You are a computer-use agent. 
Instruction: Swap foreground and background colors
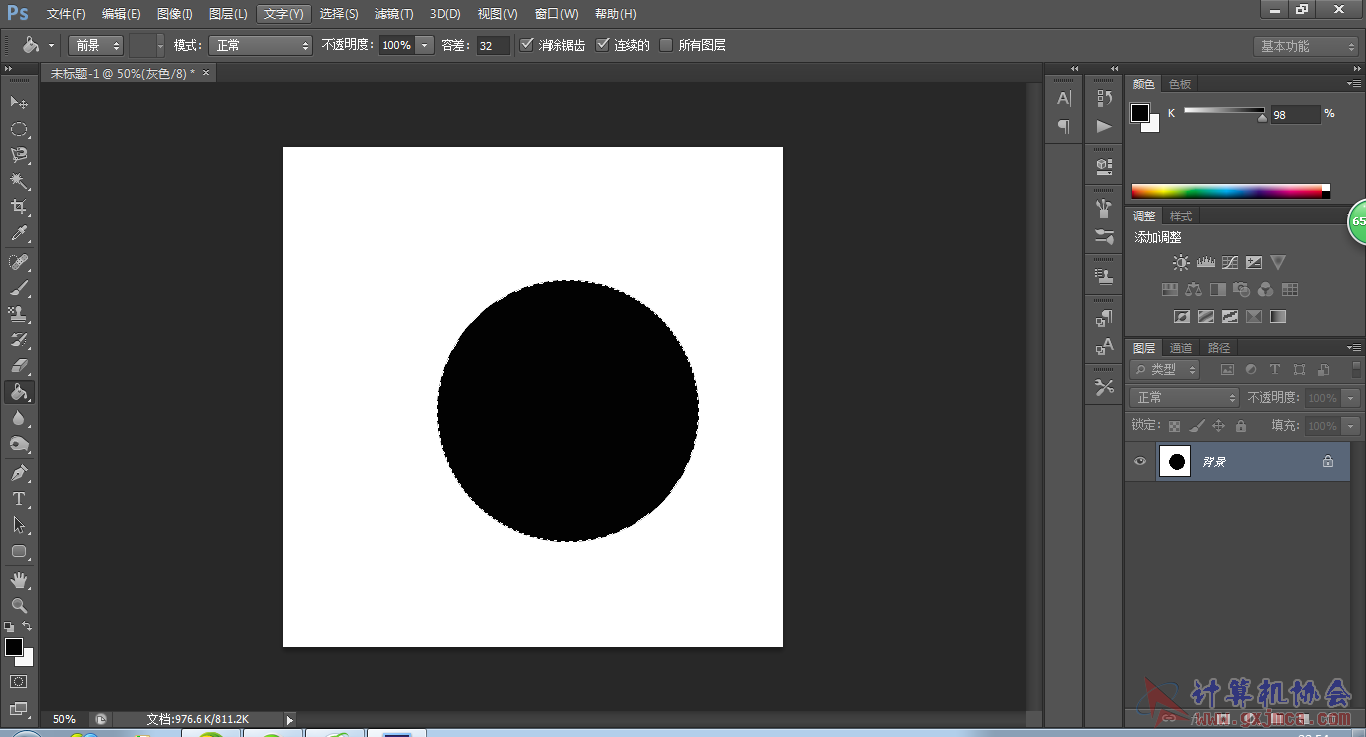pyautogui.click(x=27, y=627)
